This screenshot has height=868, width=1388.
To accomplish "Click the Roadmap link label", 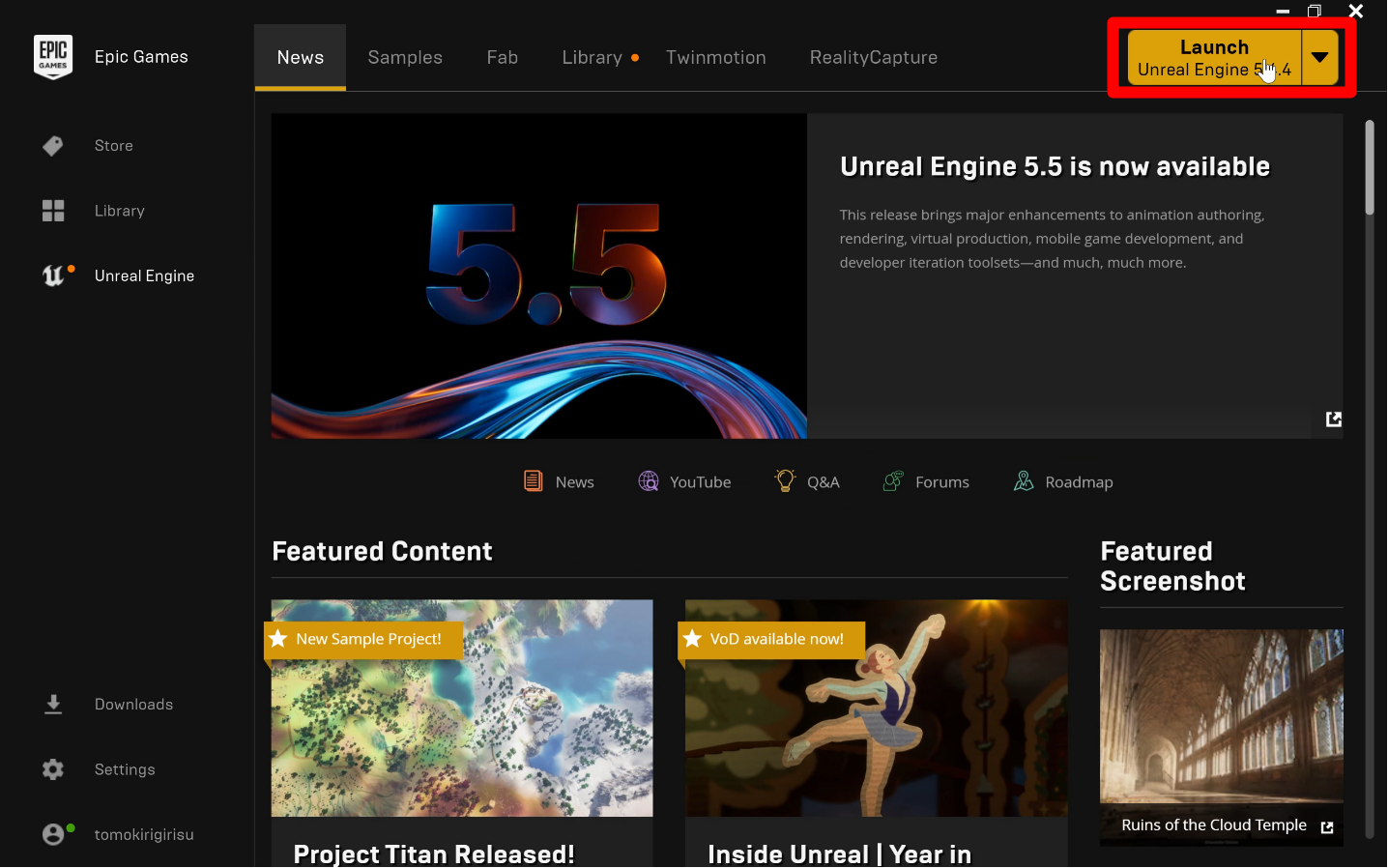I will coord(1079,482).
